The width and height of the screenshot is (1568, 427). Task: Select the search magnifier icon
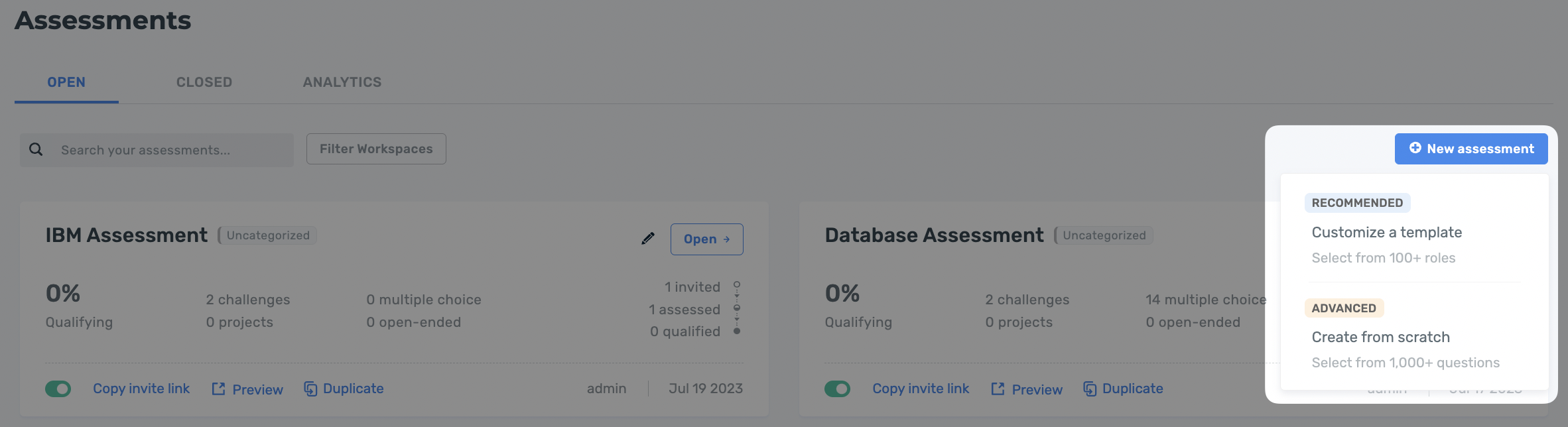pos(35,149)
